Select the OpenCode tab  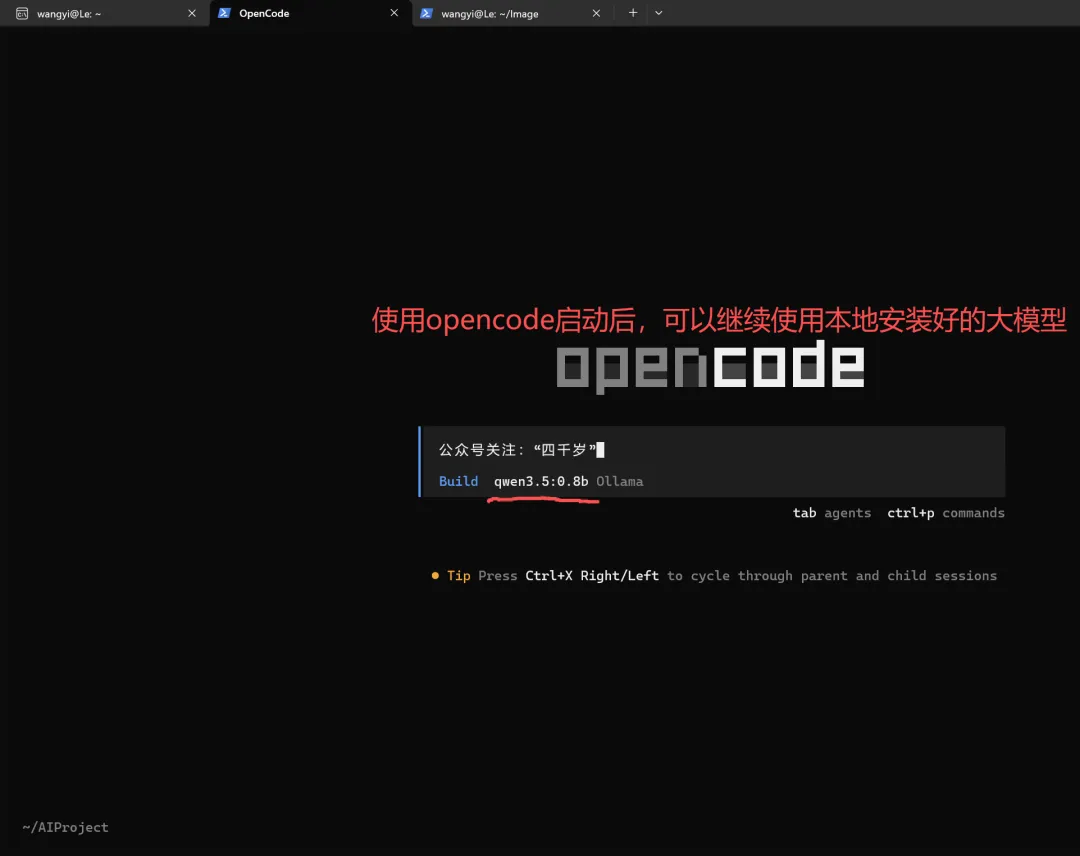click(310, 13)
